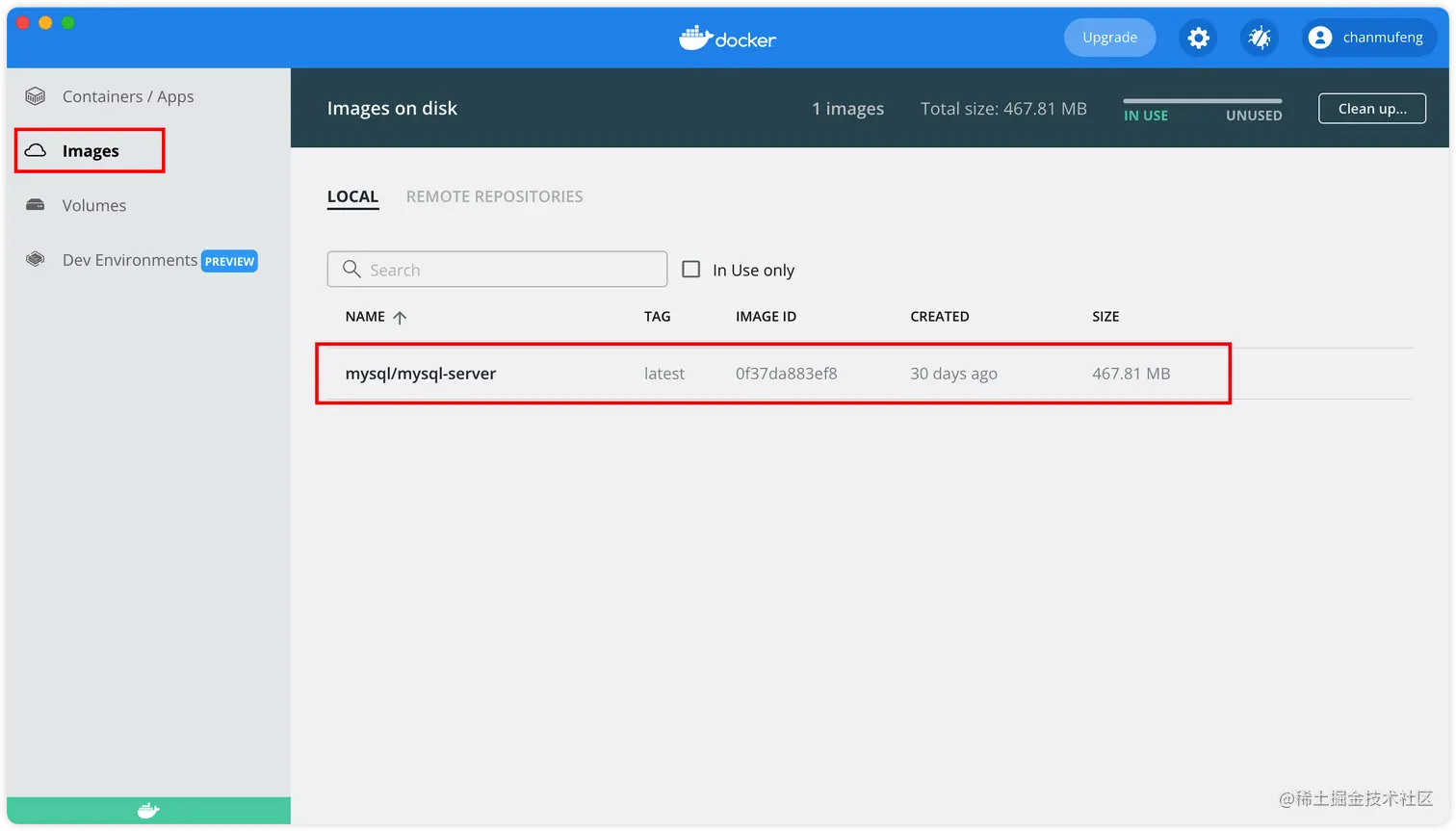Switch to REMOTE REPOSITORIES tab
Image resolution: width=1456 pixels, height=831 pixels.
494,196
